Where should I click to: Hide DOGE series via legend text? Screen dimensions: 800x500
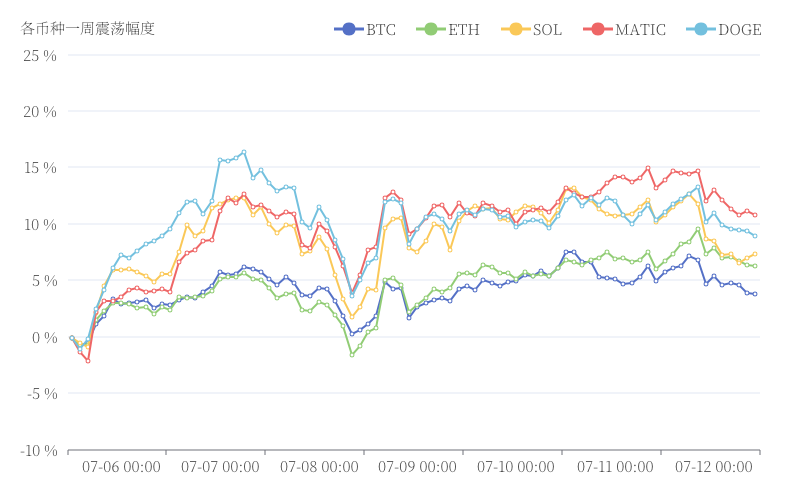click(739, 29)
